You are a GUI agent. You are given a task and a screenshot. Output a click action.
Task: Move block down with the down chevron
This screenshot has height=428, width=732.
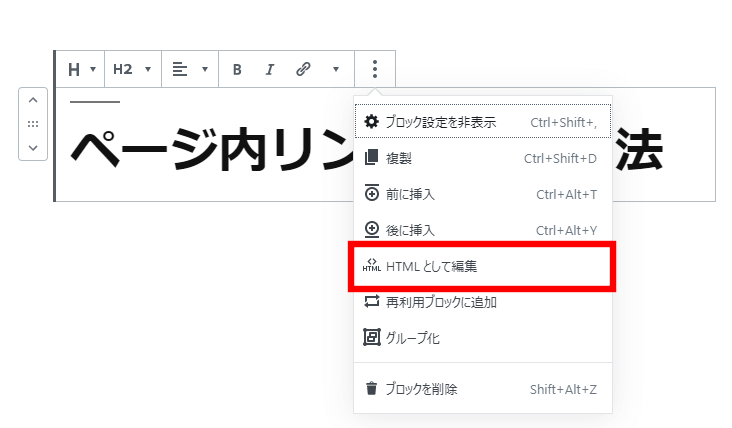pyautogui.click(x=32, y=147)
